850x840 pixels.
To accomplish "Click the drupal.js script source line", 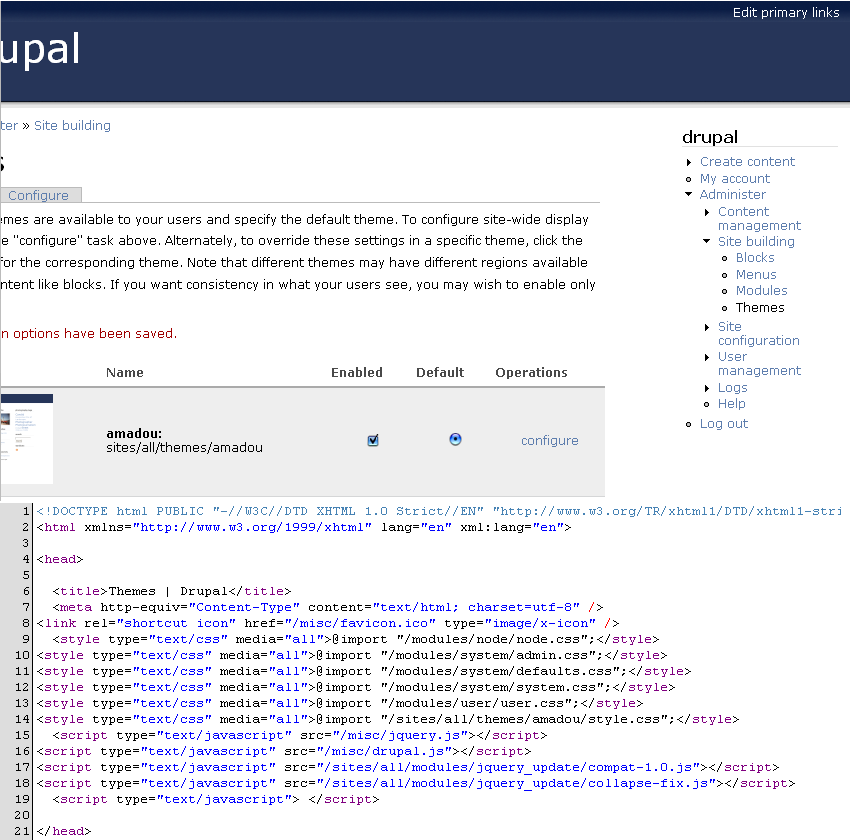I will [284, 751].
